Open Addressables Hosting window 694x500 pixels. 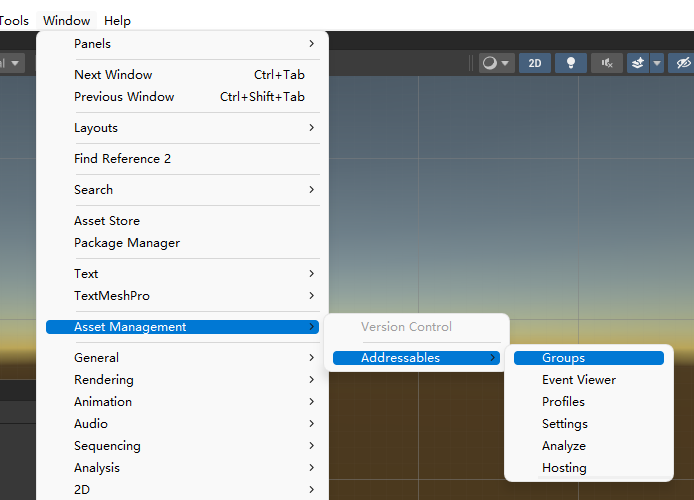pyautogui.click(x=589, y=468)
